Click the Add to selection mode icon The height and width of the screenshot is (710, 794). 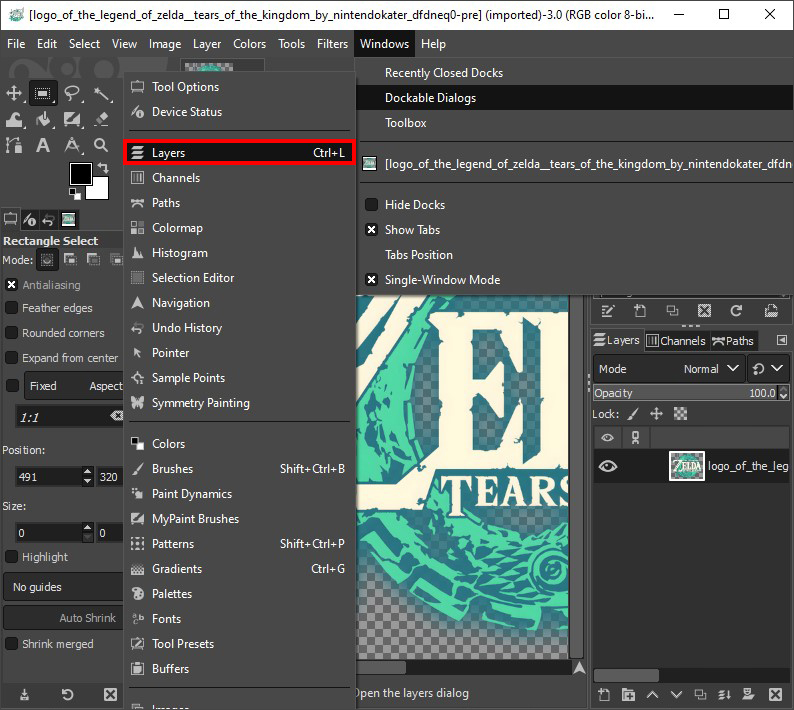tap(70, 260)
